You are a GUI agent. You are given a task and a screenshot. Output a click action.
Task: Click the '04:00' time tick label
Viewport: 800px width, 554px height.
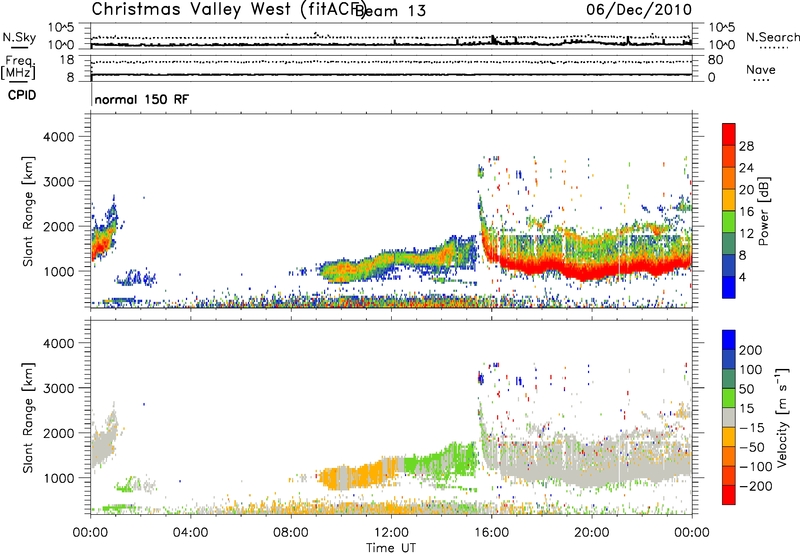[190, 533]
